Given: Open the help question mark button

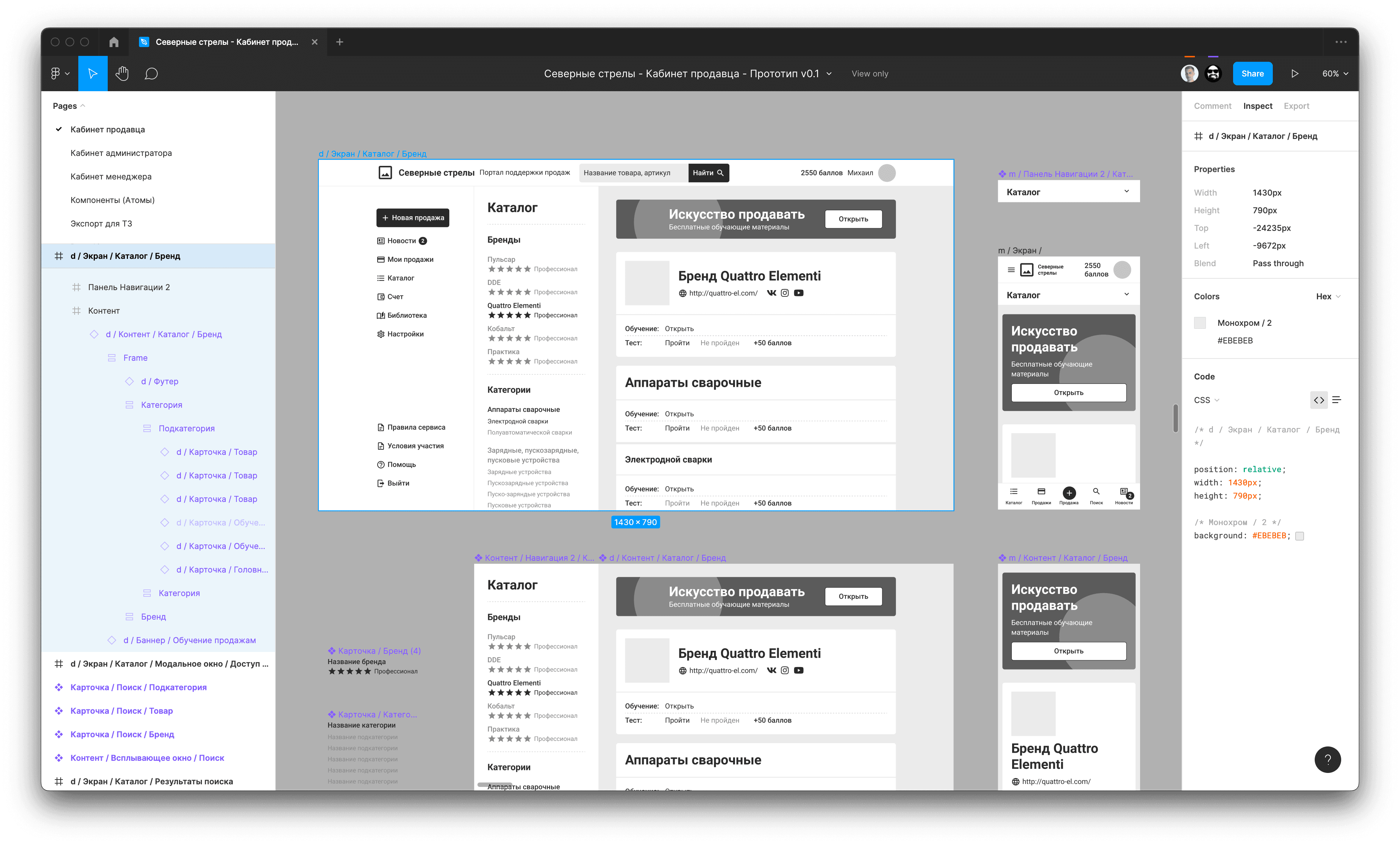Looking at the screenshot, I should (1327, 760).
